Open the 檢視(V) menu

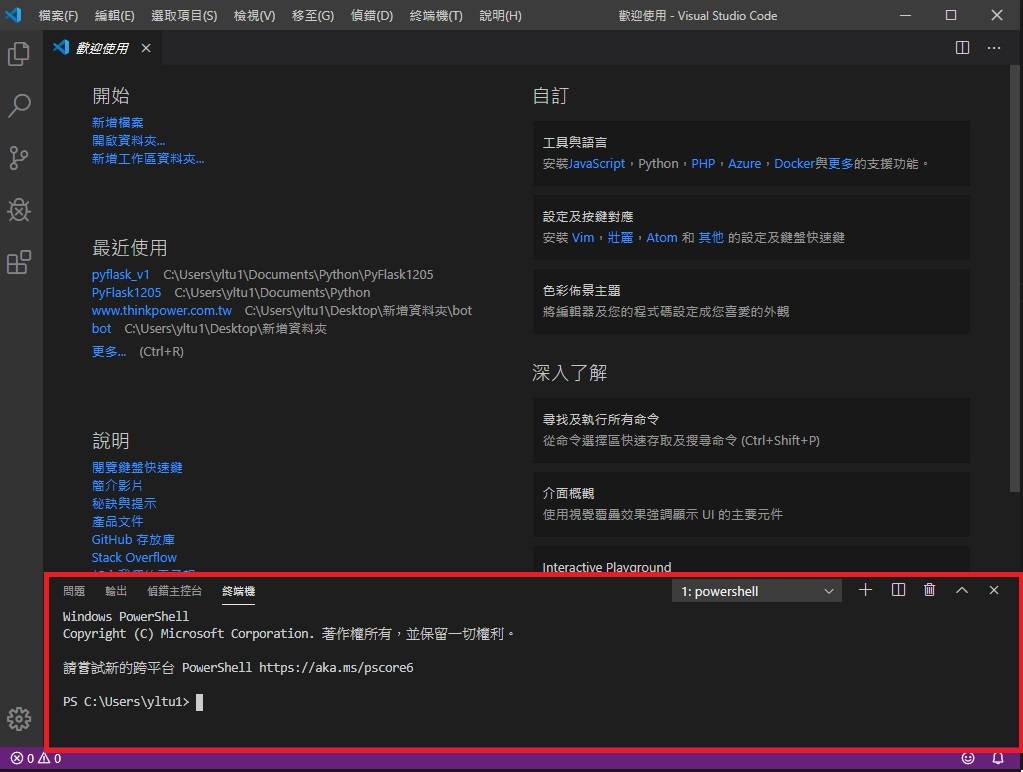tap(254, 16)
